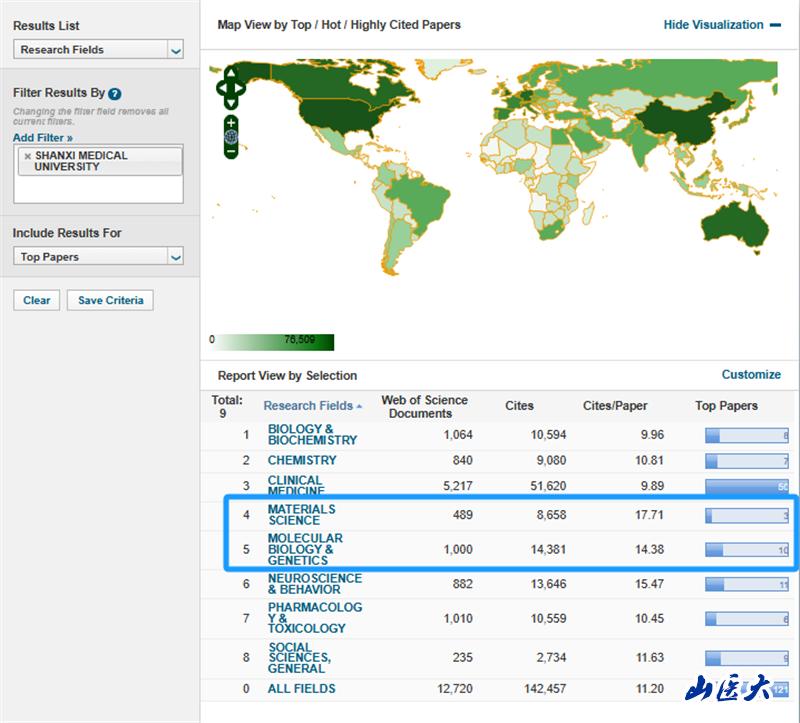Click the Materials Science top papers bar
This screenshot has height=723, width=800.
coord(746,516)
